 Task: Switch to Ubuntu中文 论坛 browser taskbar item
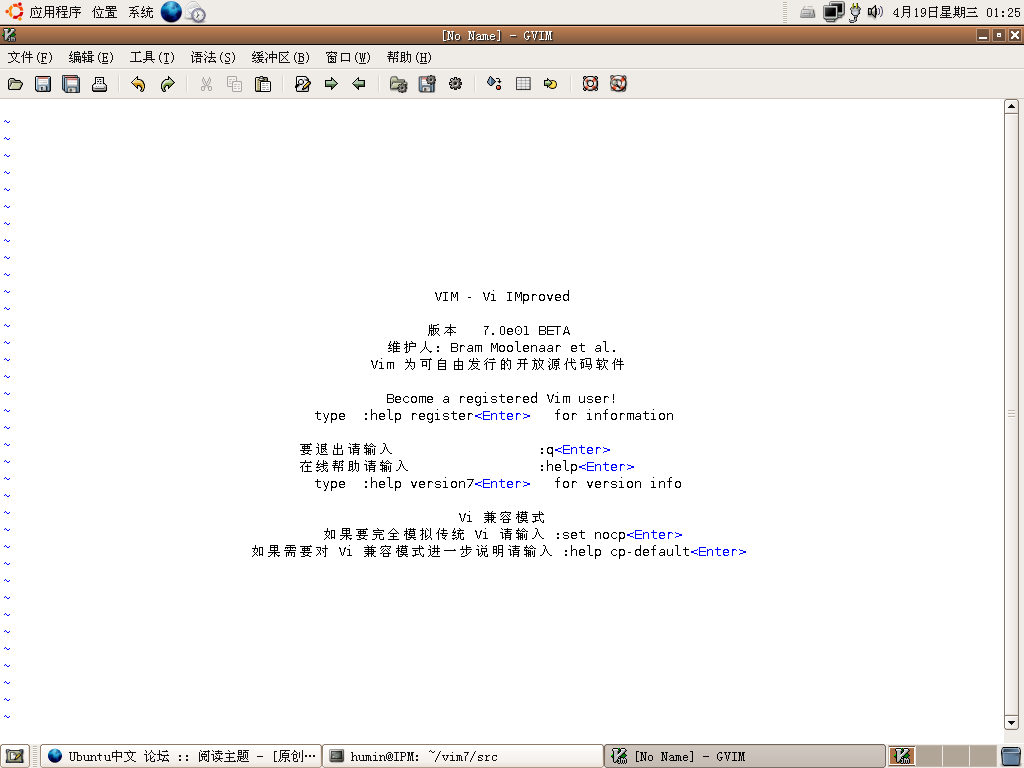click(181, 756)
